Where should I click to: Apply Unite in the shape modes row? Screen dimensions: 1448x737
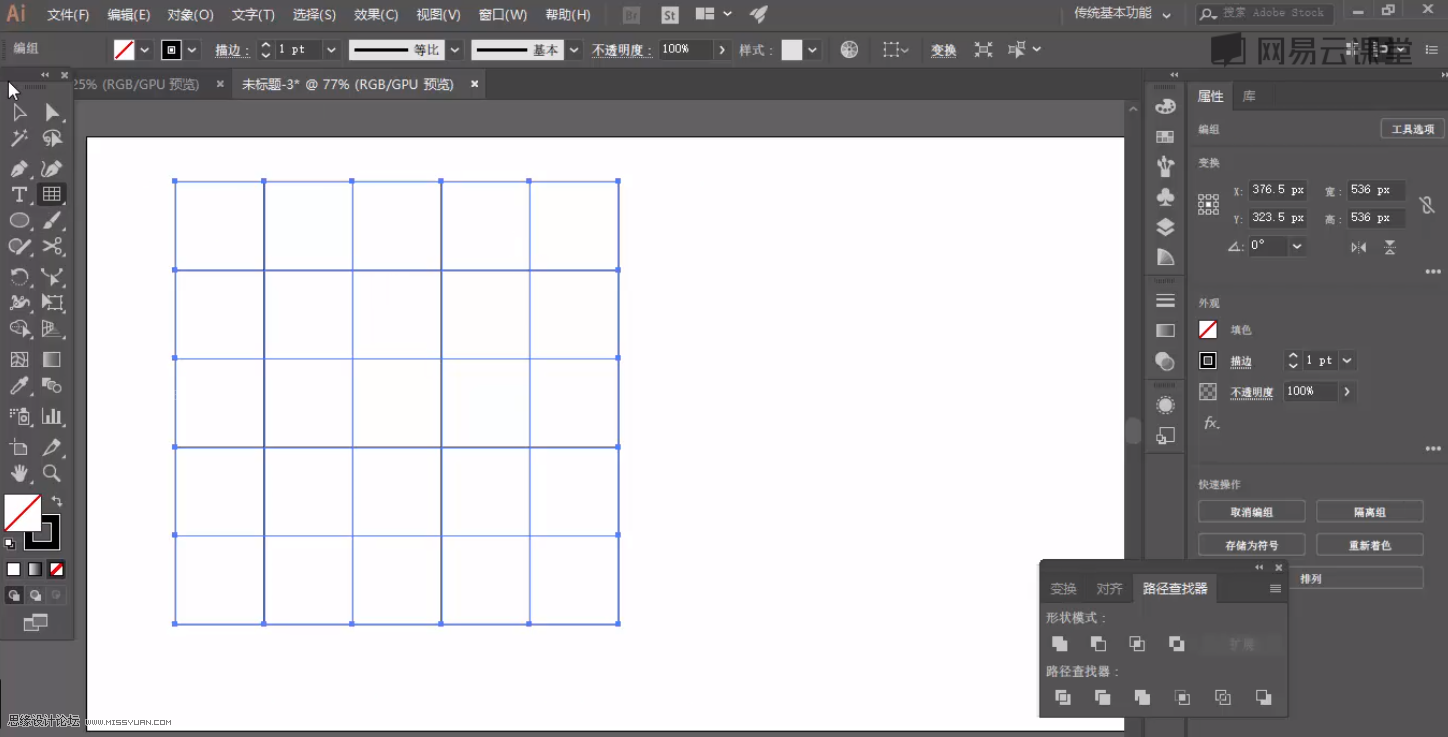point(1059,644)
